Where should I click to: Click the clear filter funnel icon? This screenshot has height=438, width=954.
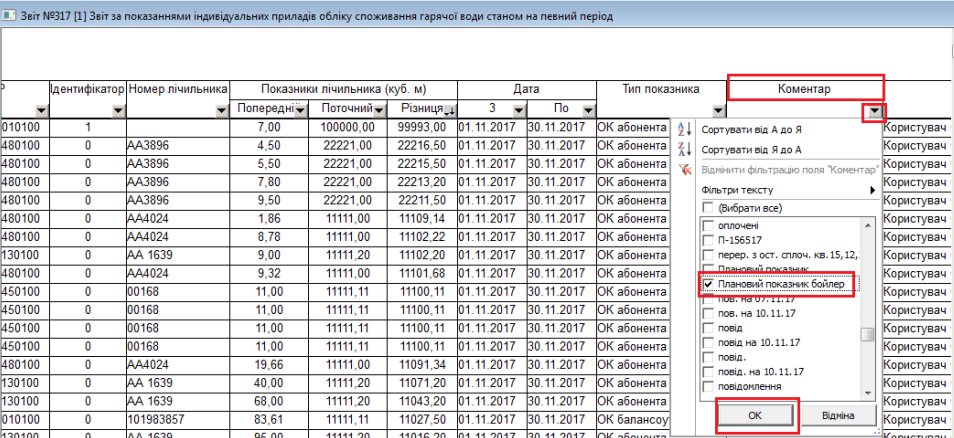pyautogui.click(x=684, y=169)
